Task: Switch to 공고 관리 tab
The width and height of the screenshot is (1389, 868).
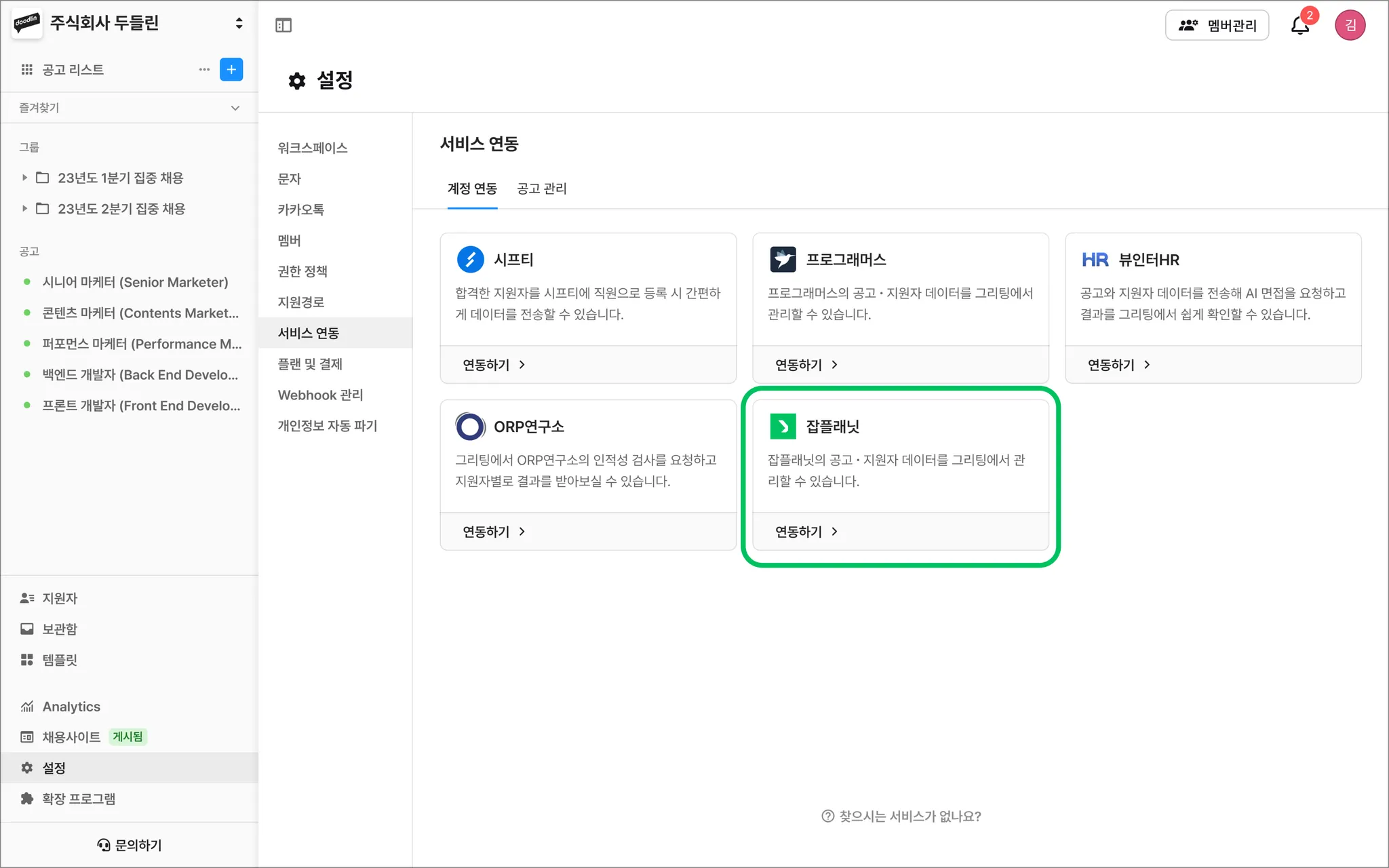Action: [x=541, y=189]
